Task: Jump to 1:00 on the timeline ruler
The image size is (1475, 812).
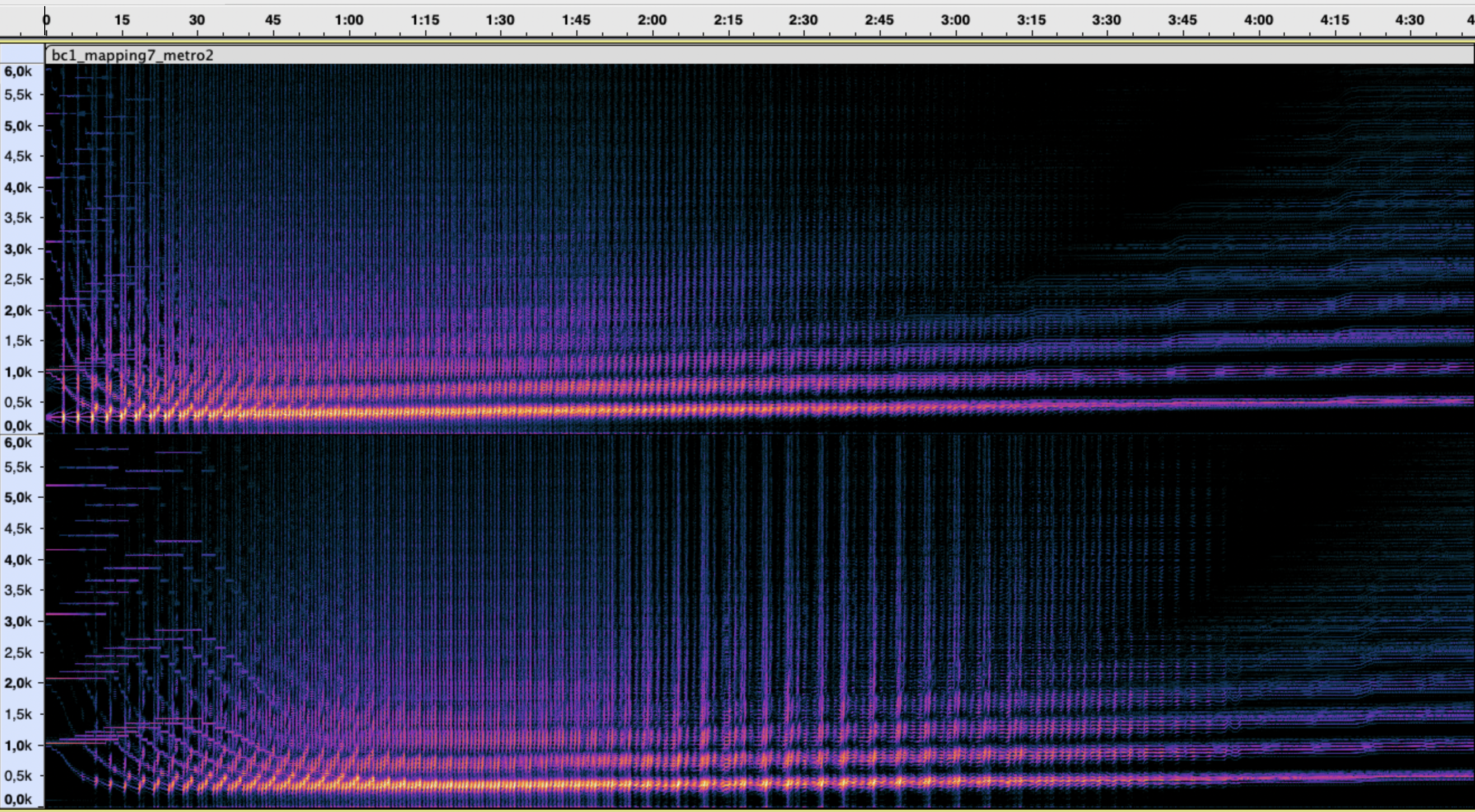Action: 349,20
